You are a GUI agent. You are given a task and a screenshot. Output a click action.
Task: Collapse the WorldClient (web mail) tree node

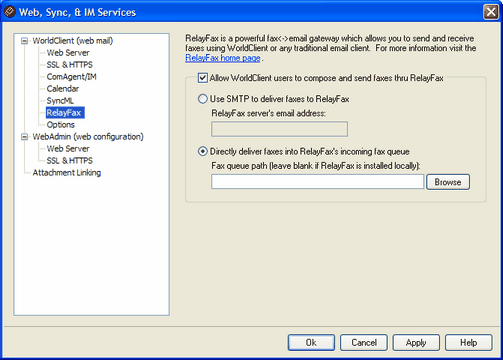[x=24, y=41]
